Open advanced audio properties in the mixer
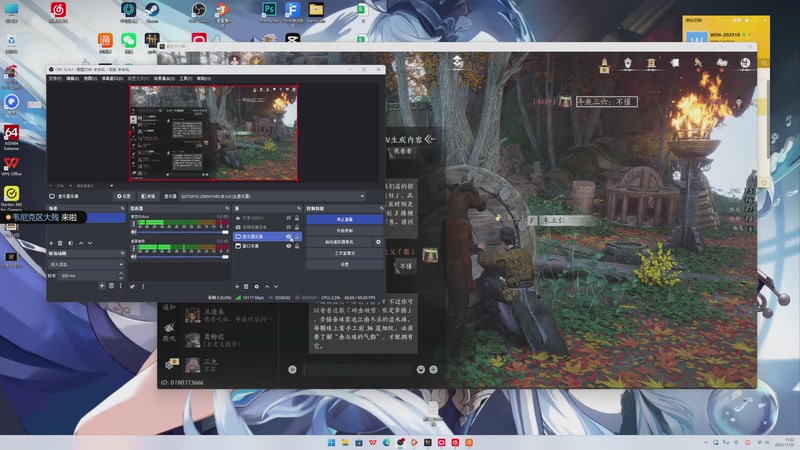The width and height of the screenshot is (800, 450). click(x=133, y=287)
